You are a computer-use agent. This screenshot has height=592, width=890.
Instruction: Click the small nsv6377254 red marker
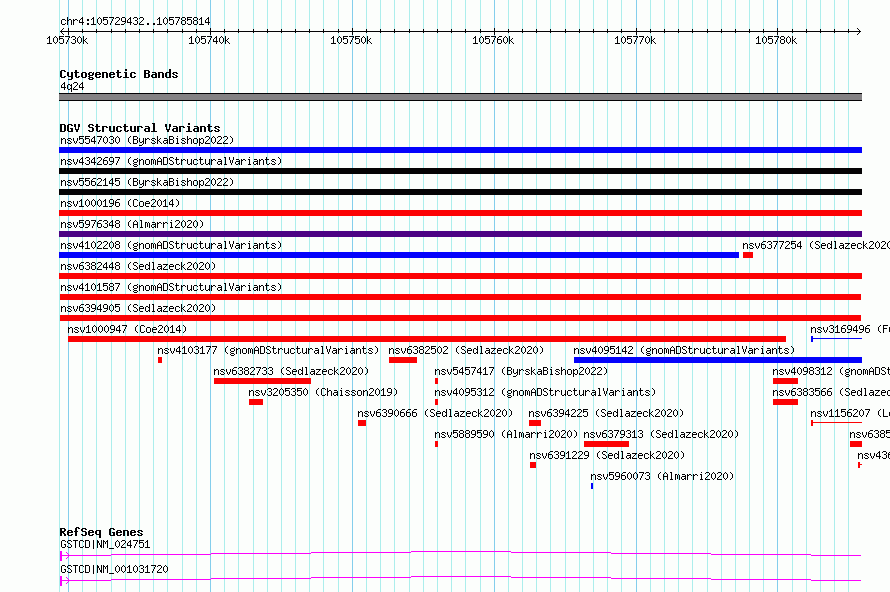click(x=748, y=255)
